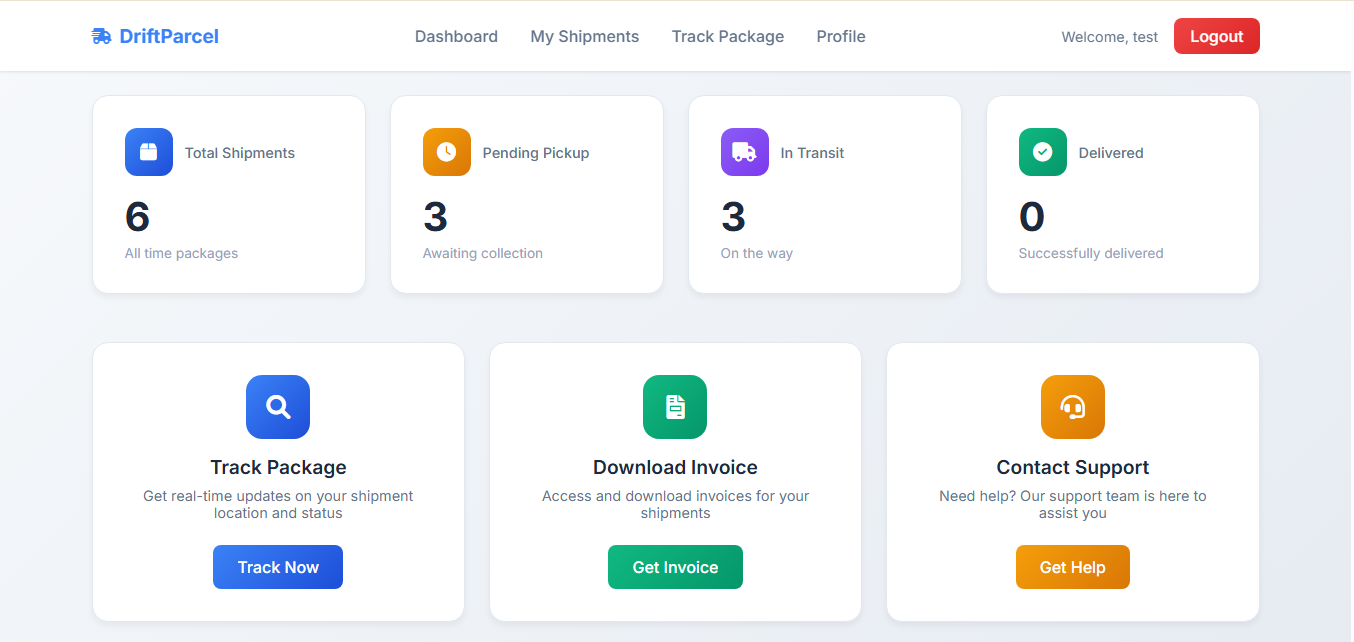
Task: Click the Delivered green checkmark icon
Action: (x=1042, y=151)
